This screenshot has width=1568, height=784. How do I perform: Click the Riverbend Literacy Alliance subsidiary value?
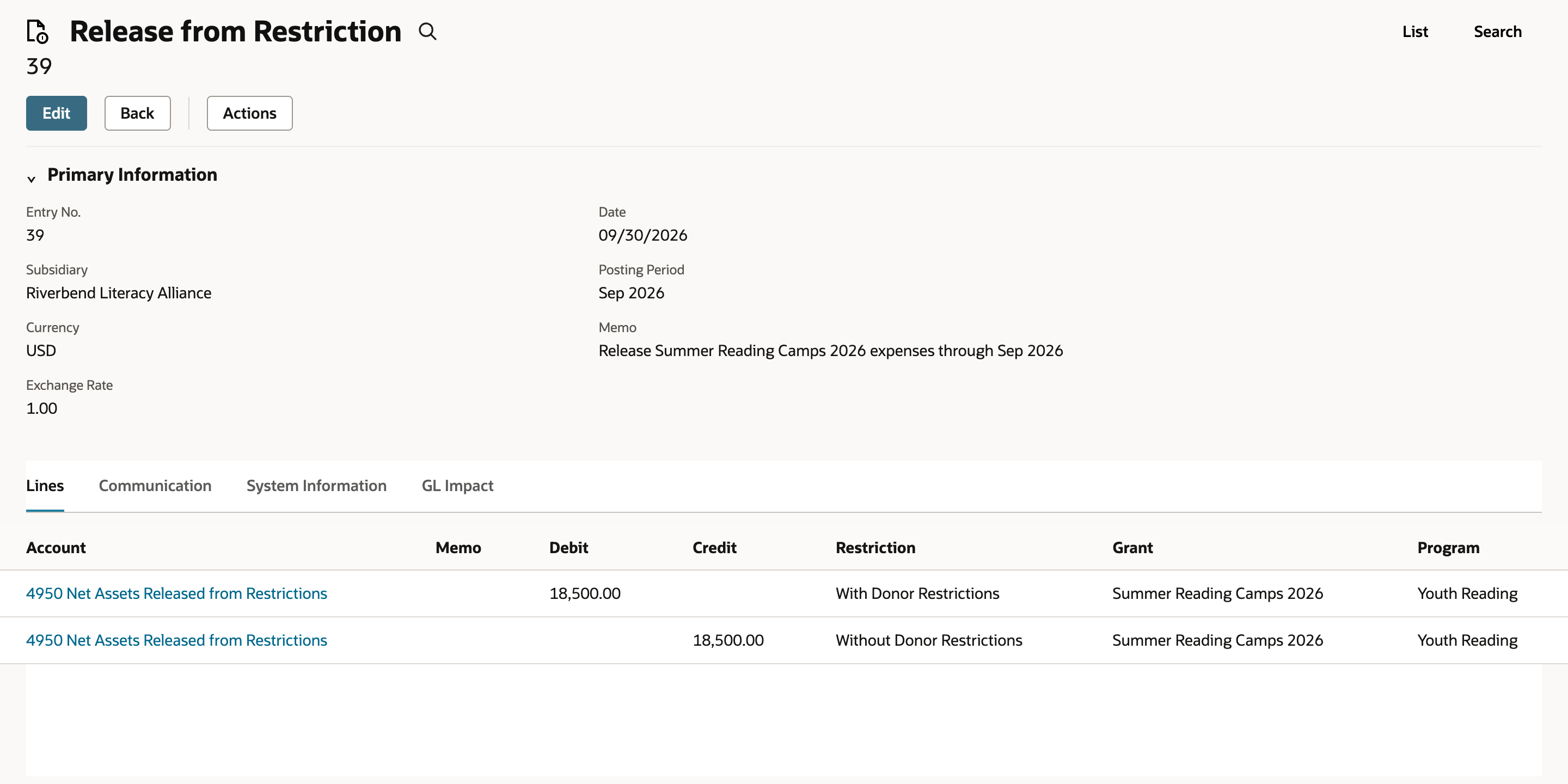[x=119, y=293]
